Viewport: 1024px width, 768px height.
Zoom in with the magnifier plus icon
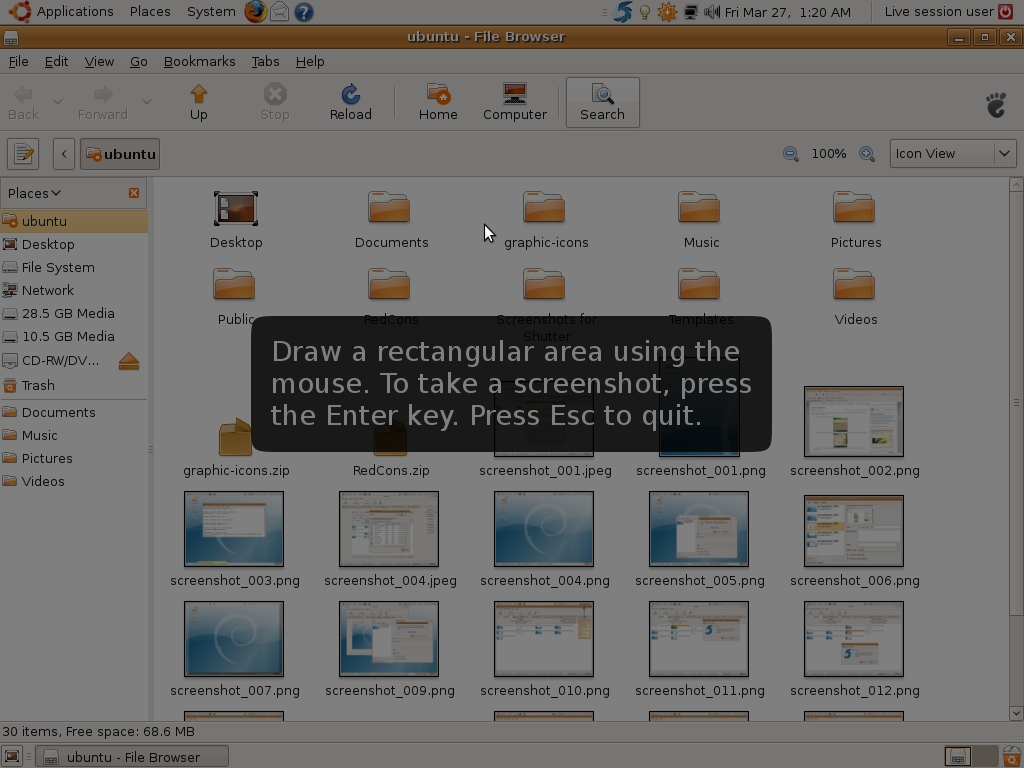[867, 154]
